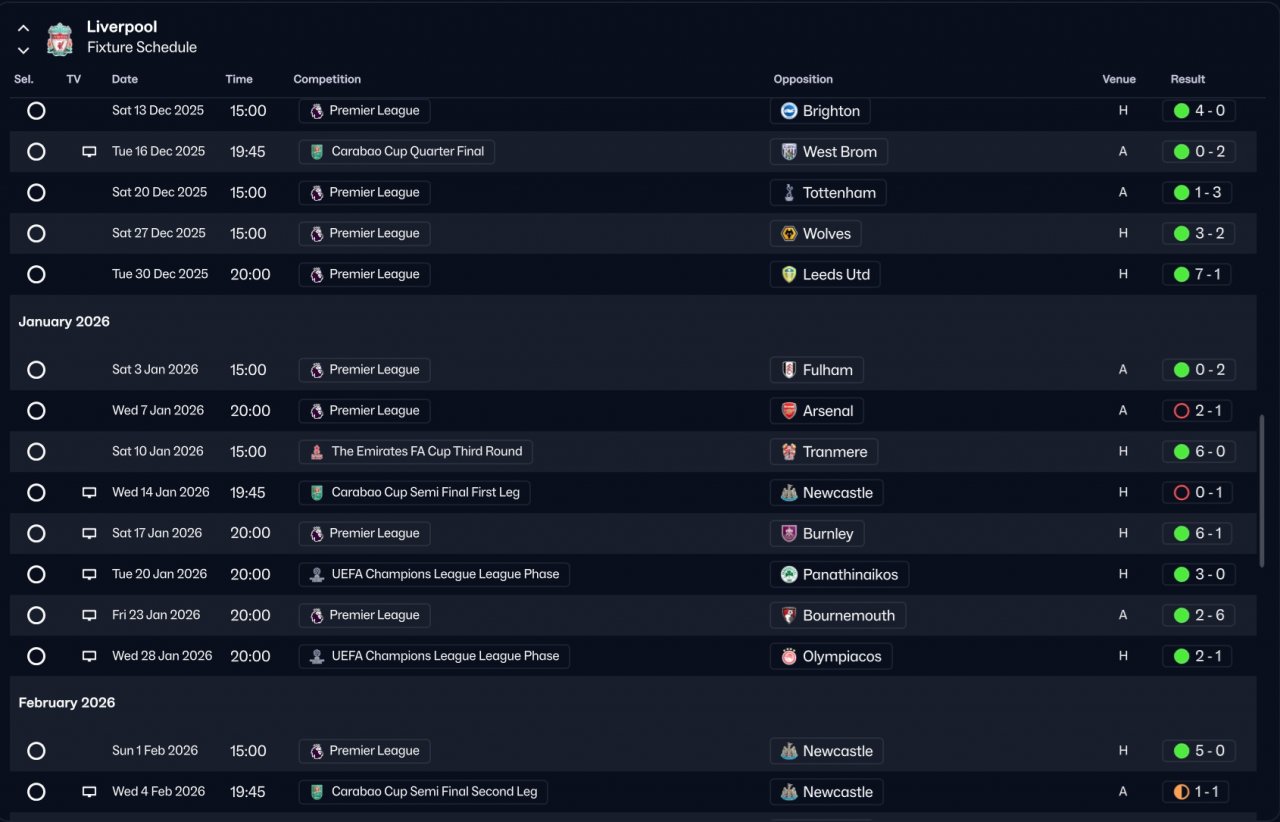Screen dimensions: 1280x822
Task: Click the TV icon on the Panathinaikos row
Action: pyautogui.click(x=89, y=575)
